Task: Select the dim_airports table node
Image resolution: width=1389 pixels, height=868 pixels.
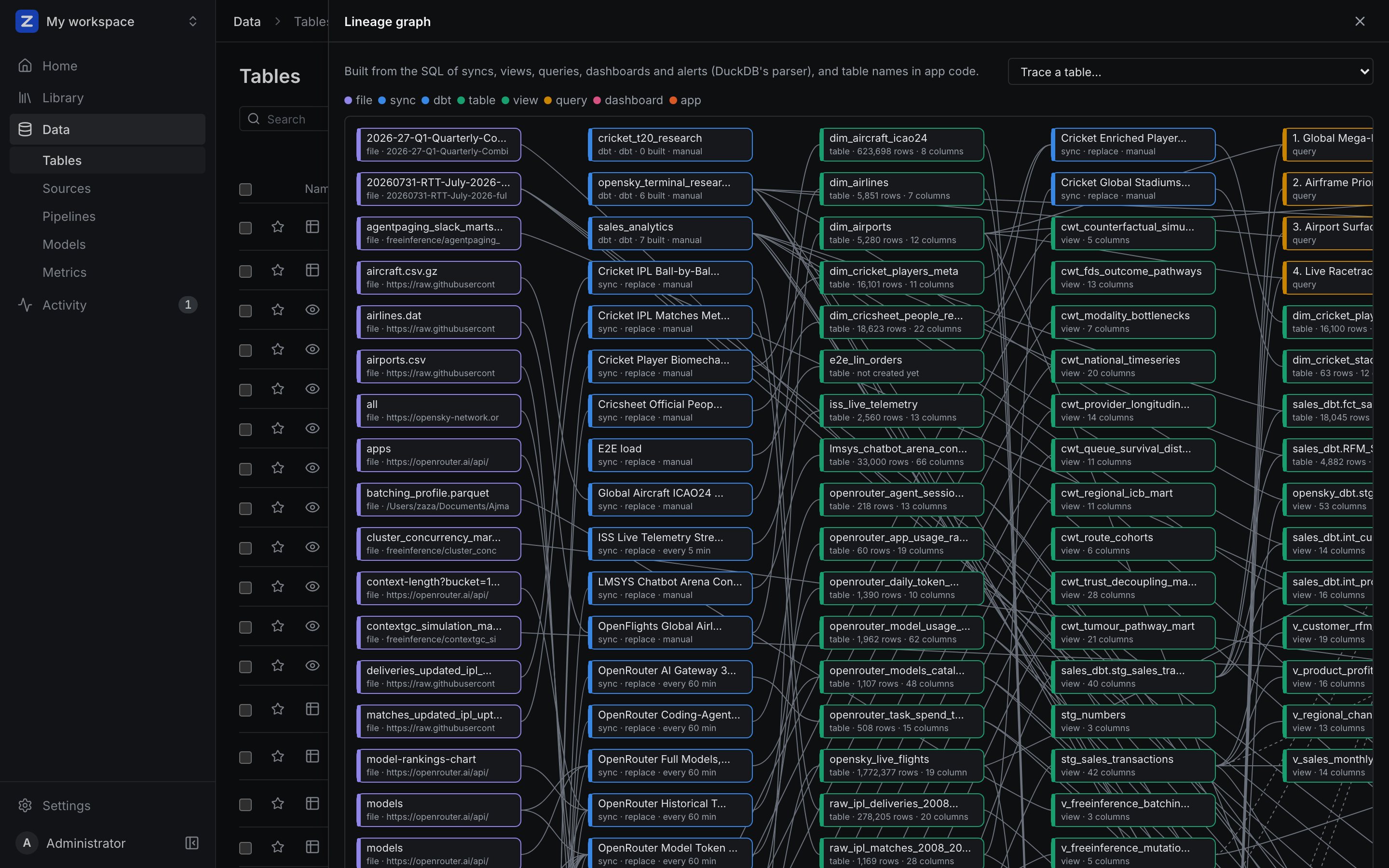Action: [902, 233]
